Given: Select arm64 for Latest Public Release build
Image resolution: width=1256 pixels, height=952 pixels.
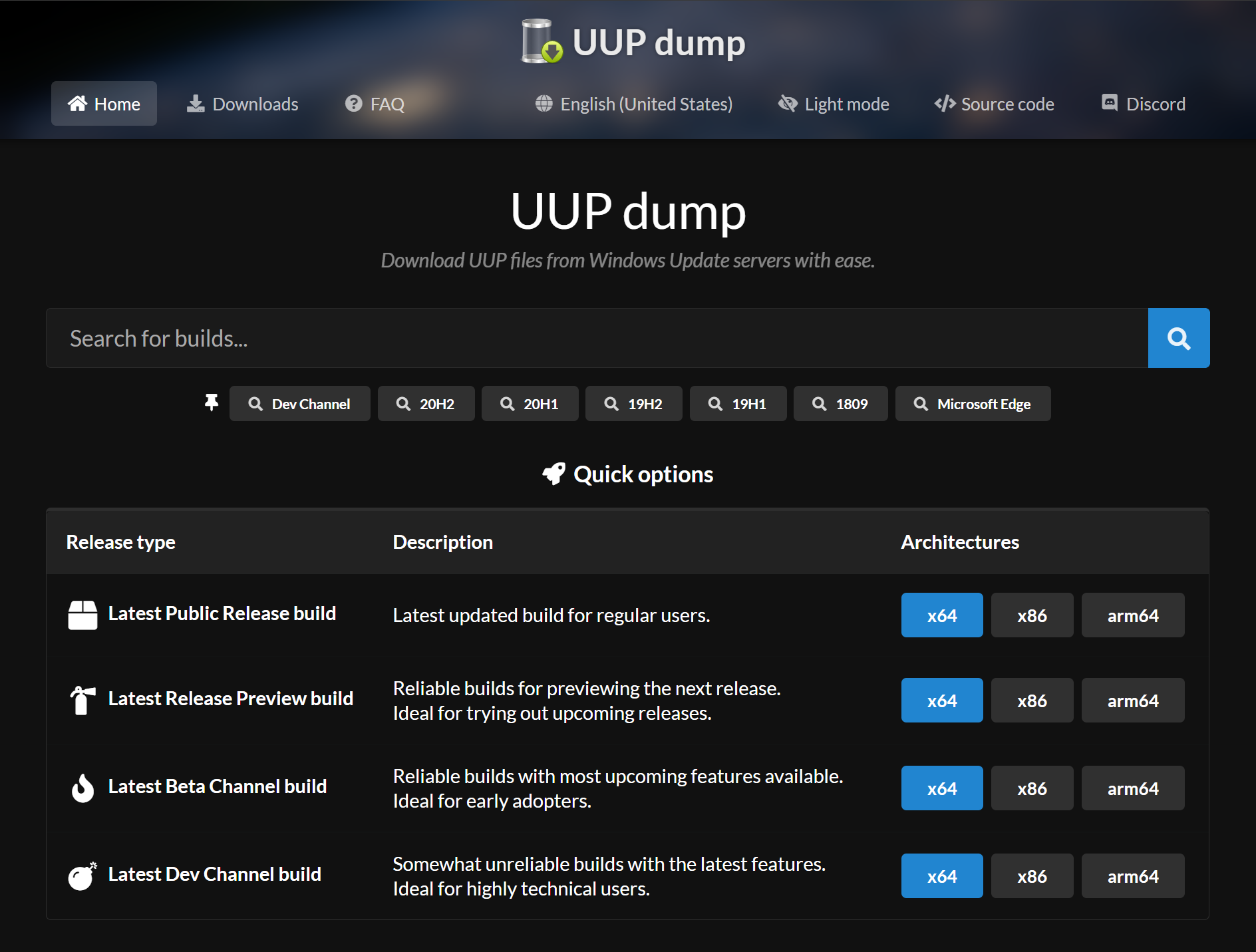Looking at the screenshot, I should point(1133,615).
